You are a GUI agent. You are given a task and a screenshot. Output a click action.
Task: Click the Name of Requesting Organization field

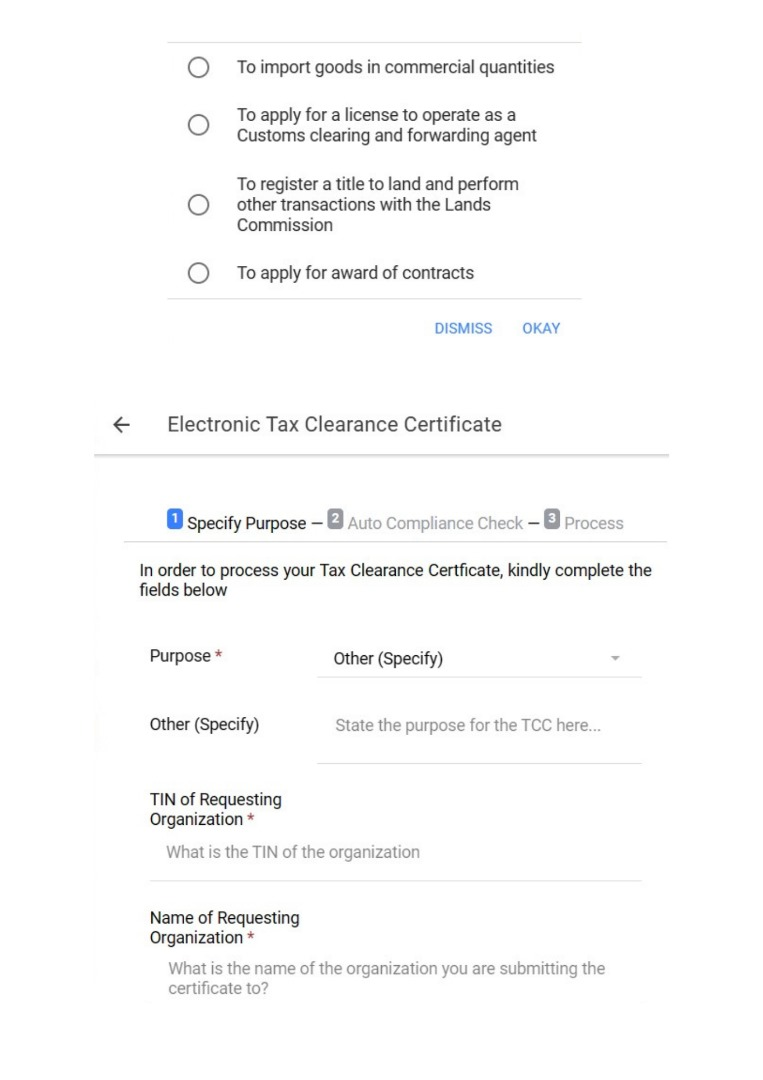(395, 977)
